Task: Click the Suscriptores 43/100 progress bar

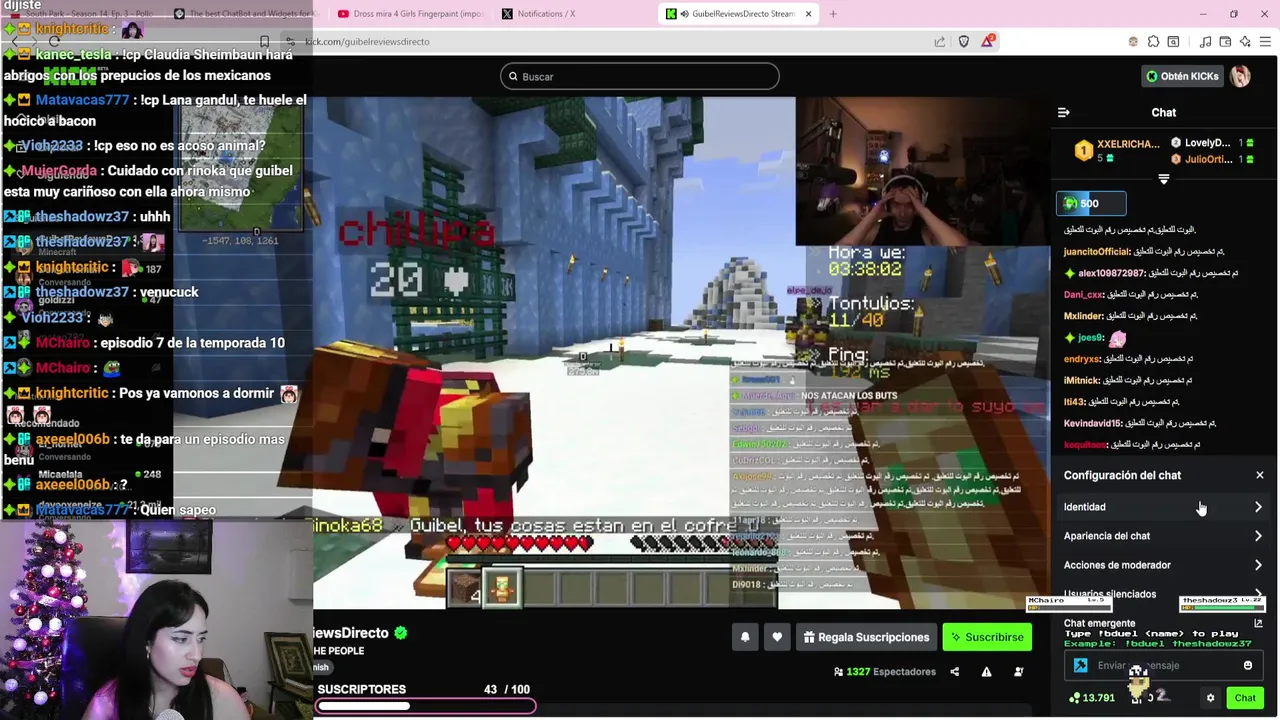Action: pos(425,706)
